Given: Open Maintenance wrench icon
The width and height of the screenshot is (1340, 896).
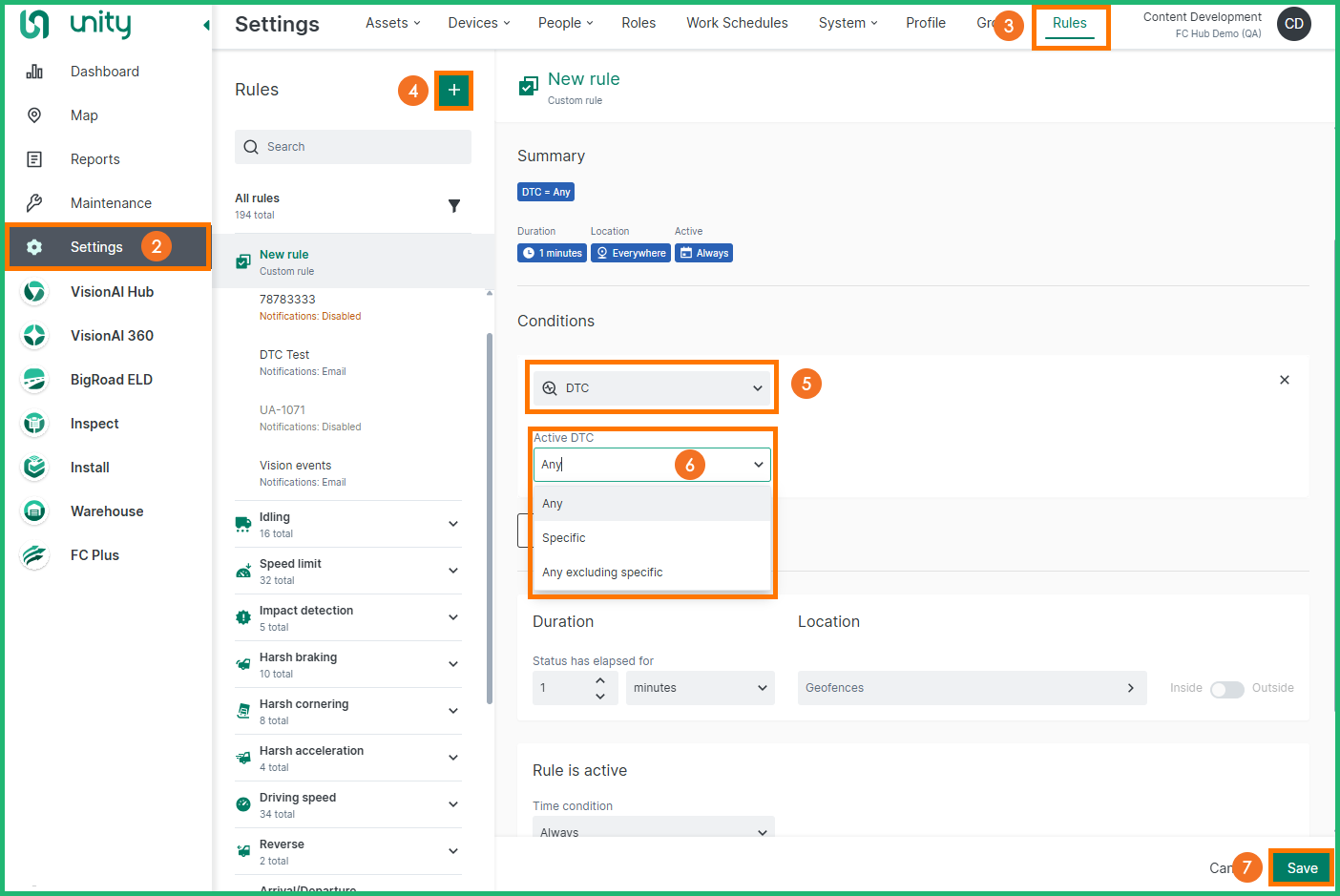Looking at the screenshot, I should [x=34, y=203].
